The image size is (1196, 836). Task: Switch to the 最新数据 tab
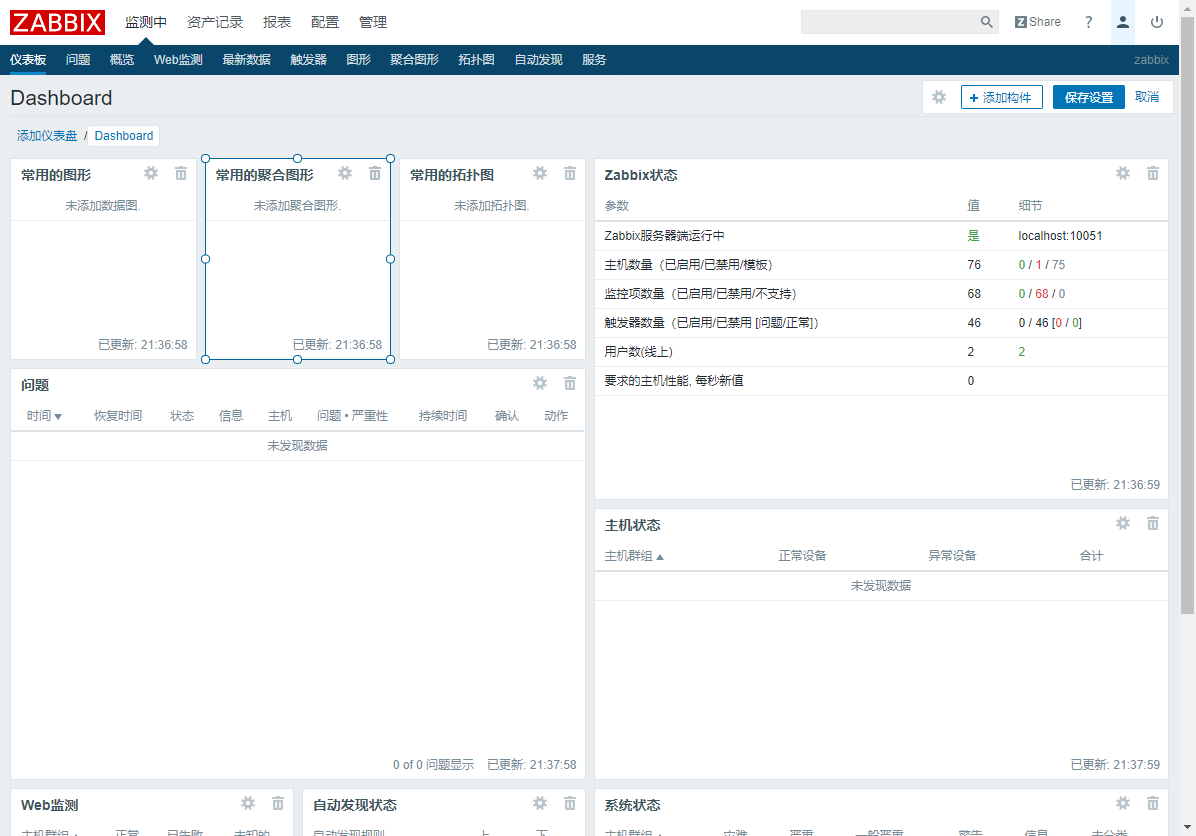coord(246,59)
